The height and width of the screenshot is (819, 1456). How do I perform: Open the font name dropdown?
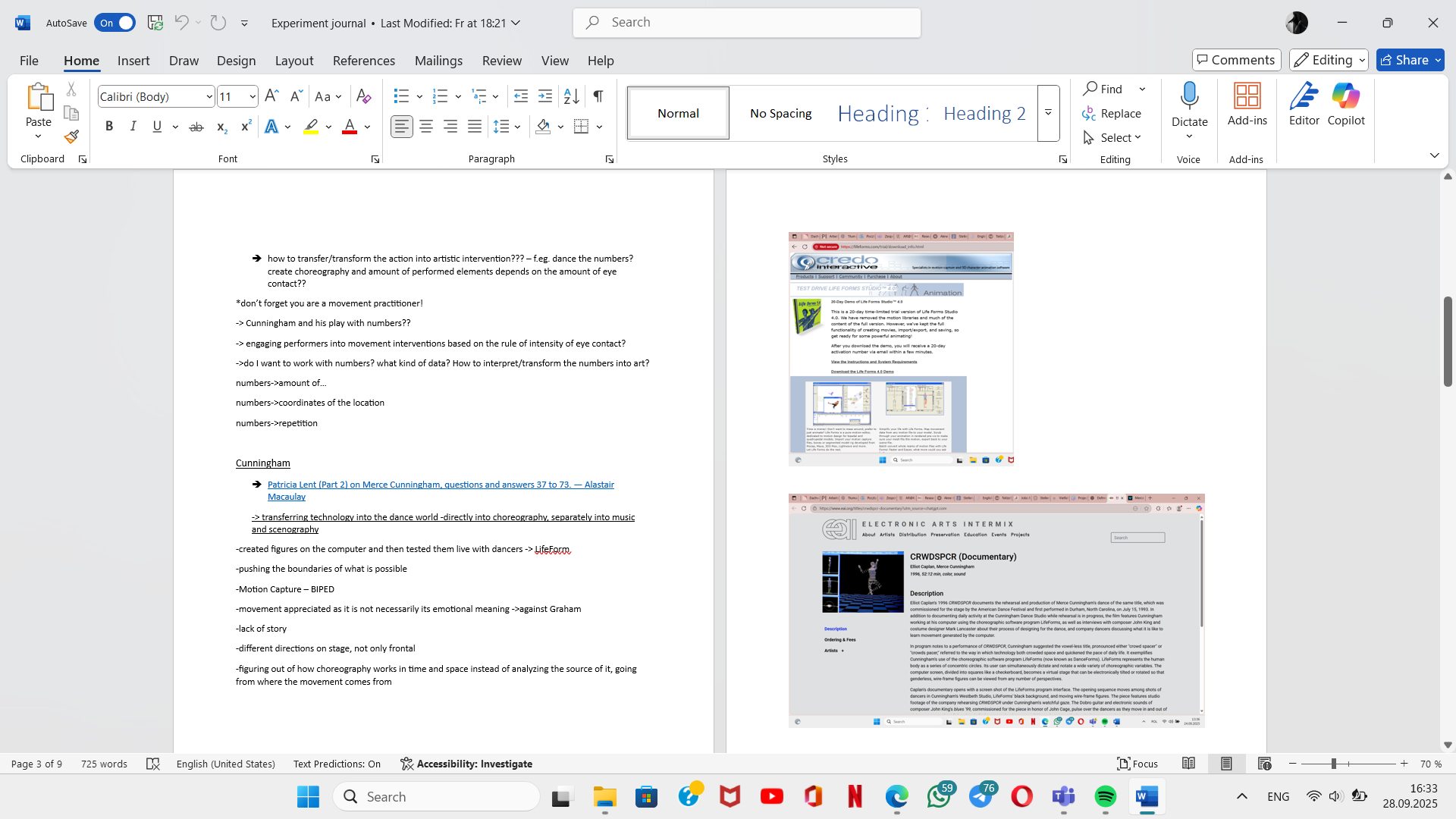click(209, 96)
